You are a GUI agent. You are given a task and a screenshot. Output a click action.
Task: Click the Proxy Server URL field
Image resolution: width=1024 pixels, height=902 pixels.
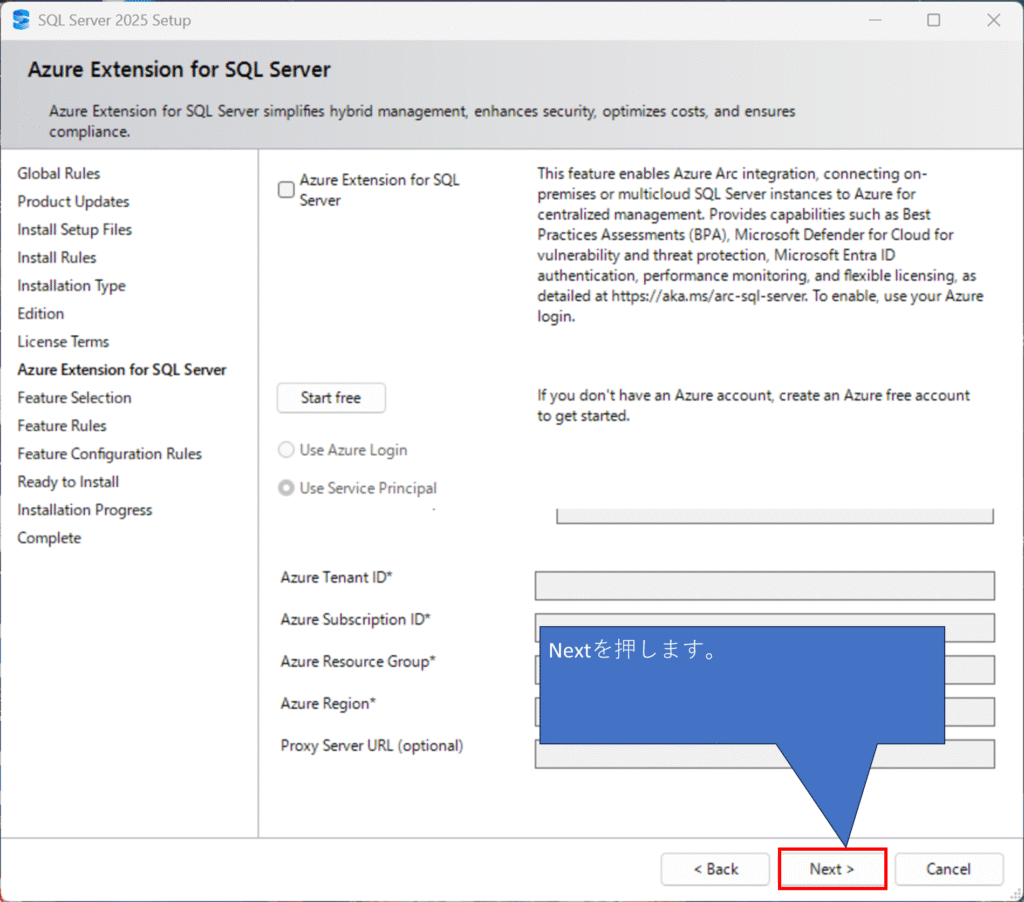tap(765, 755)
